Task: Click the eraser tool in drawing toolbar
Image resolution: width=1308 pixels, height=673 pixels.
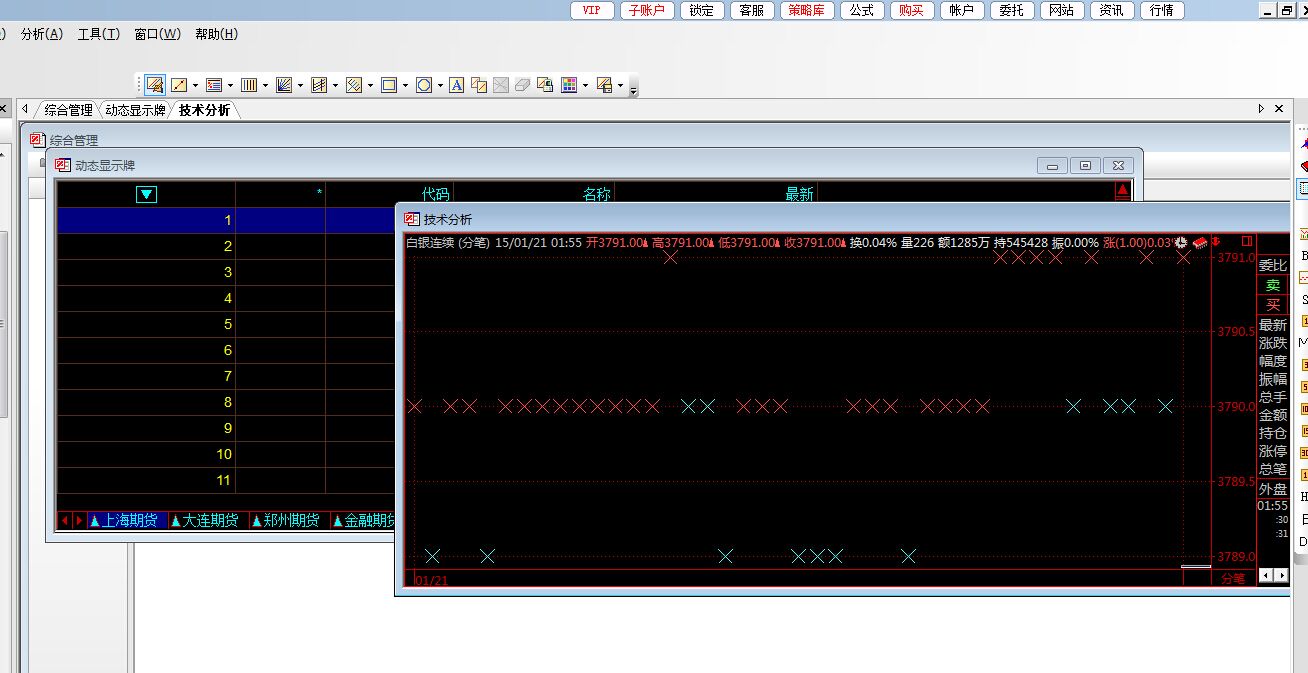Action: click(x=522, y=86)
